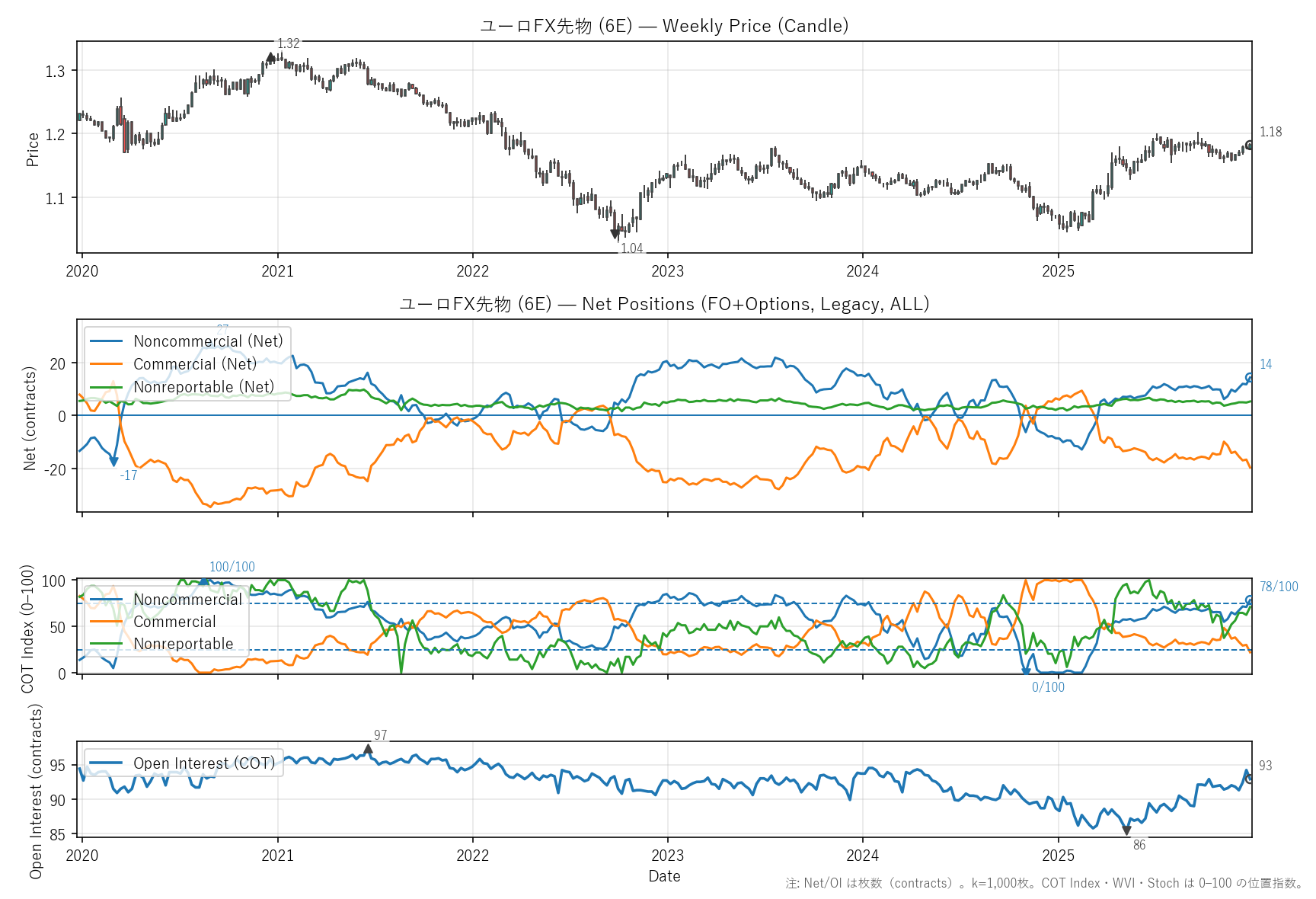Click the latest price circle marker at 1.18
Screen dimensions: 1316x899
point(1249,145)
